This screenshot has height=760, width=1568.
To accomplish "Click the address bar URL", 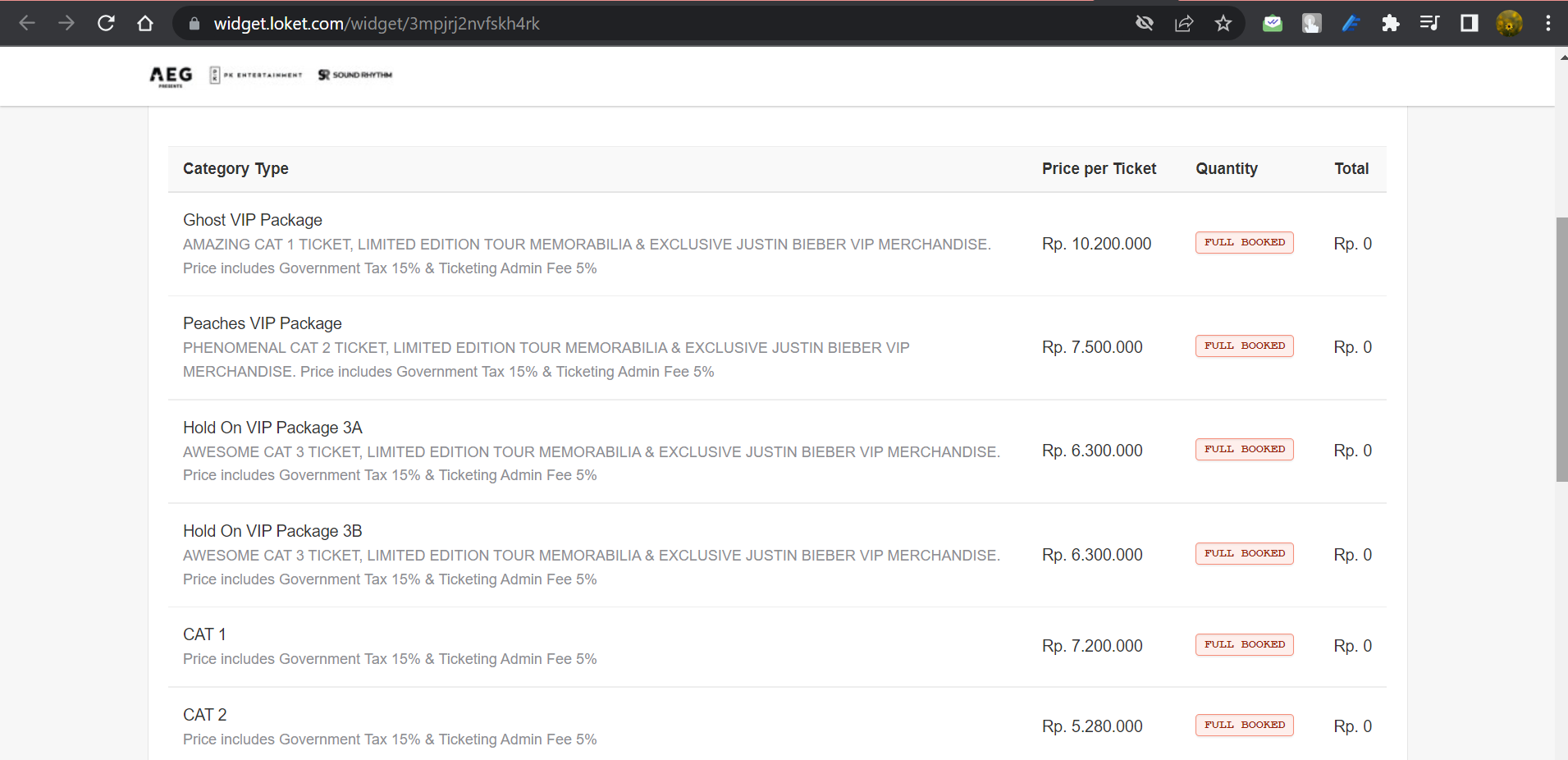I will (377, 24).
